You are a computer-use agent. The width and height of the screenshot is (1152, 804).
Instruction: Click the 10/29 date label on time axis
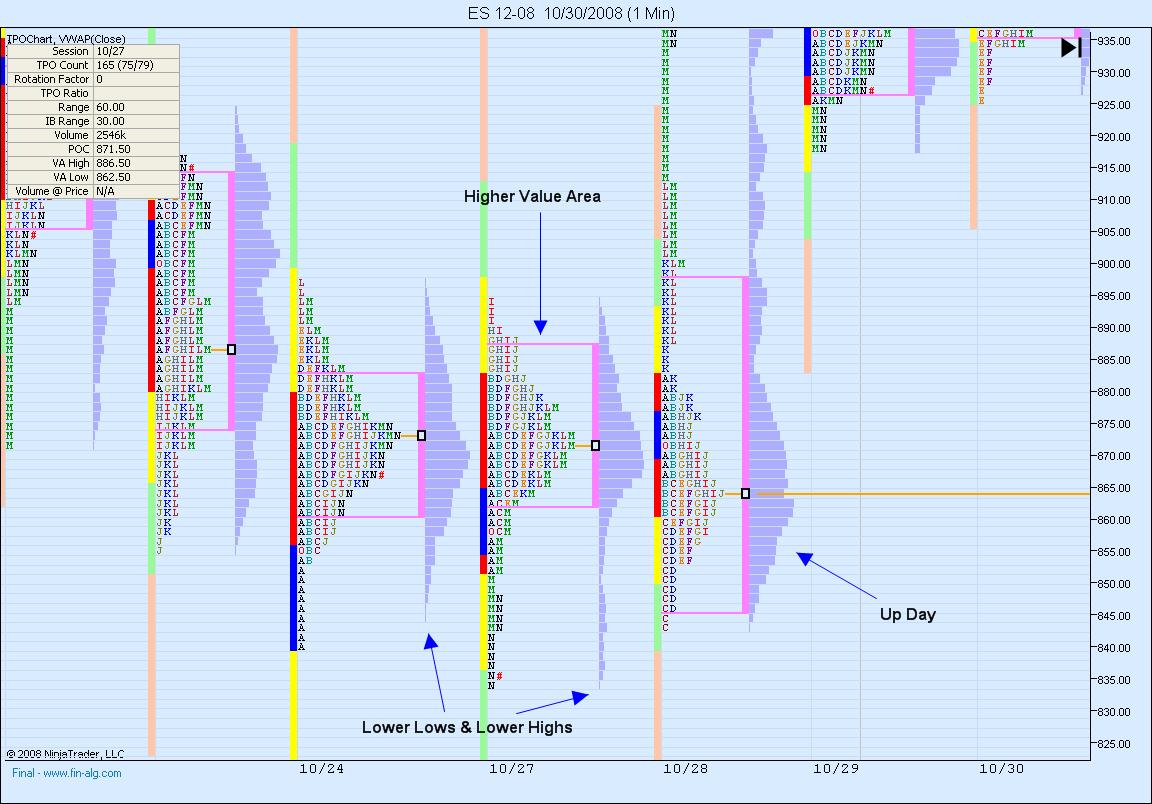[x=835, y=769]
